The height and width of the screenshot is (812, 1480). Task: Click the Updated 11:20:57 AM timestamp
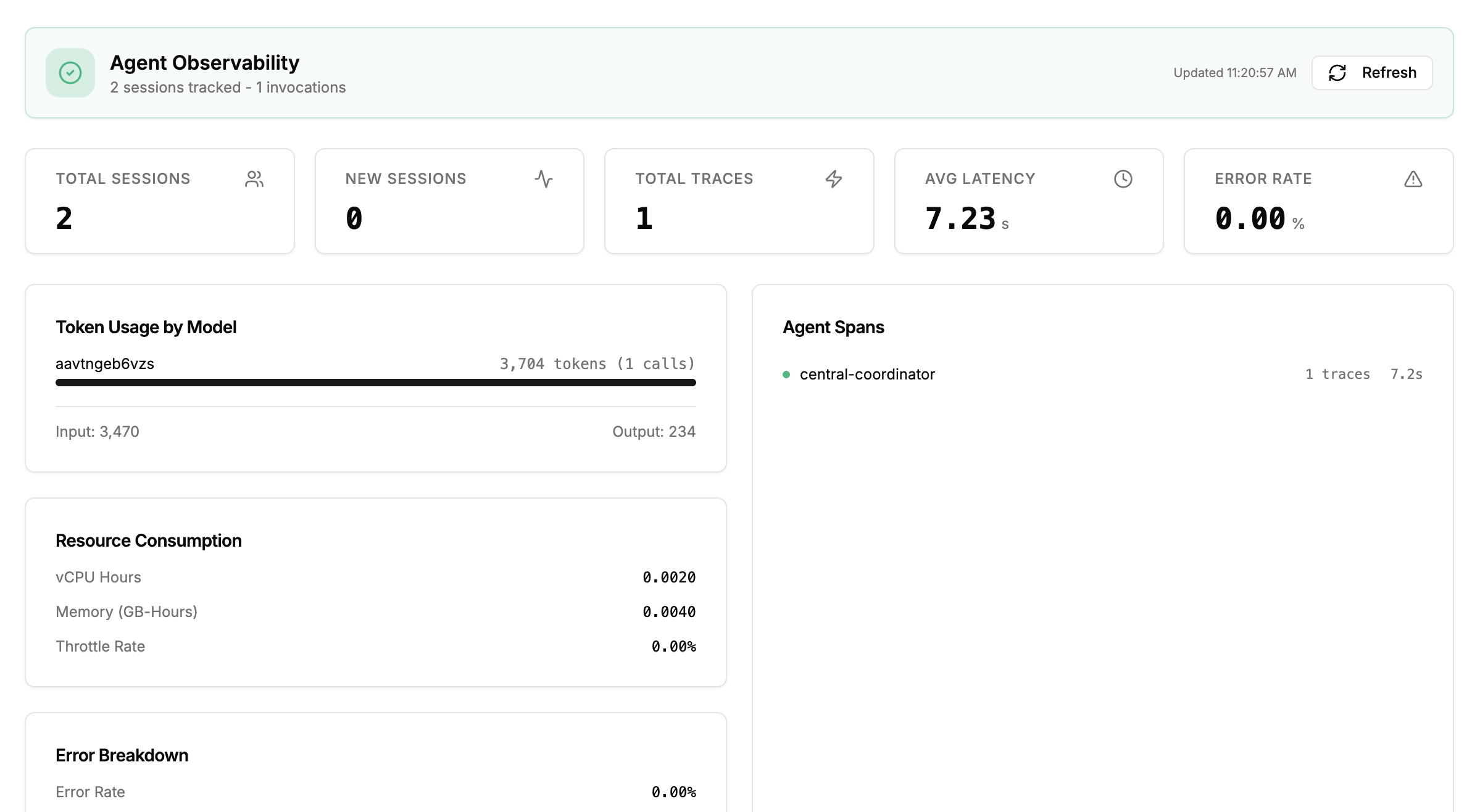1234,73
